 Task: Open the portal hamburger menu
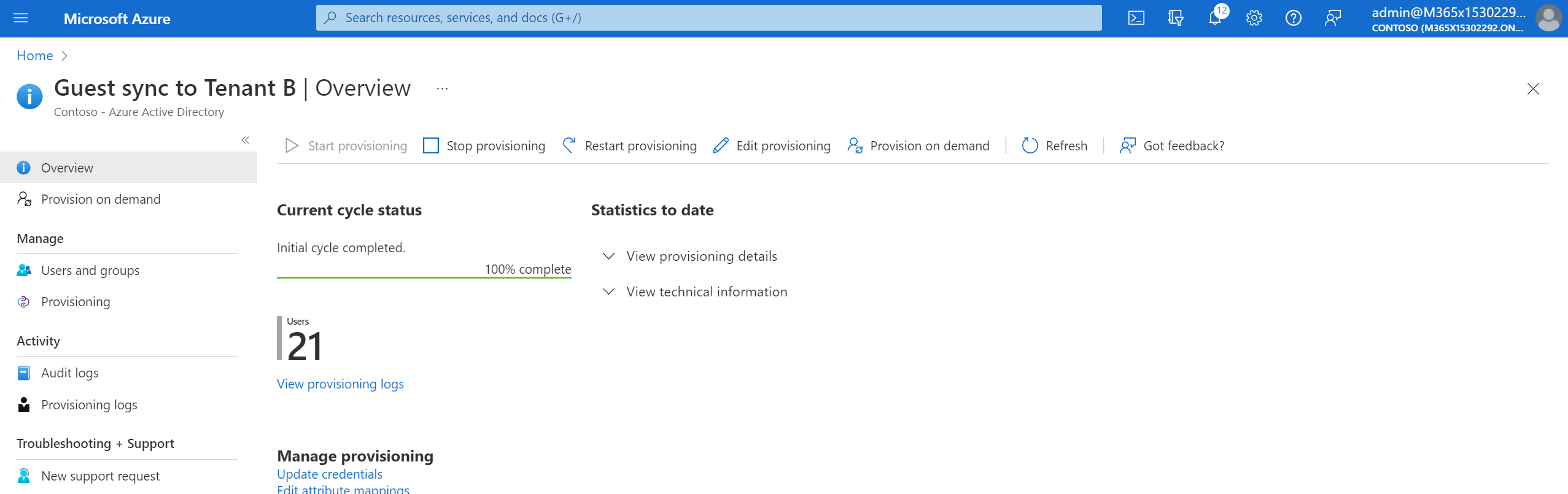coord(21,18)
